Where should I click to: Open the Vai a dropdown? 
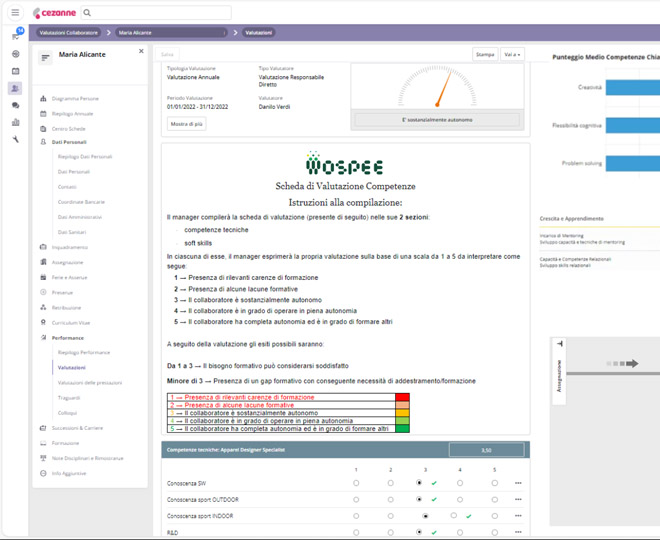click(512, 54)
